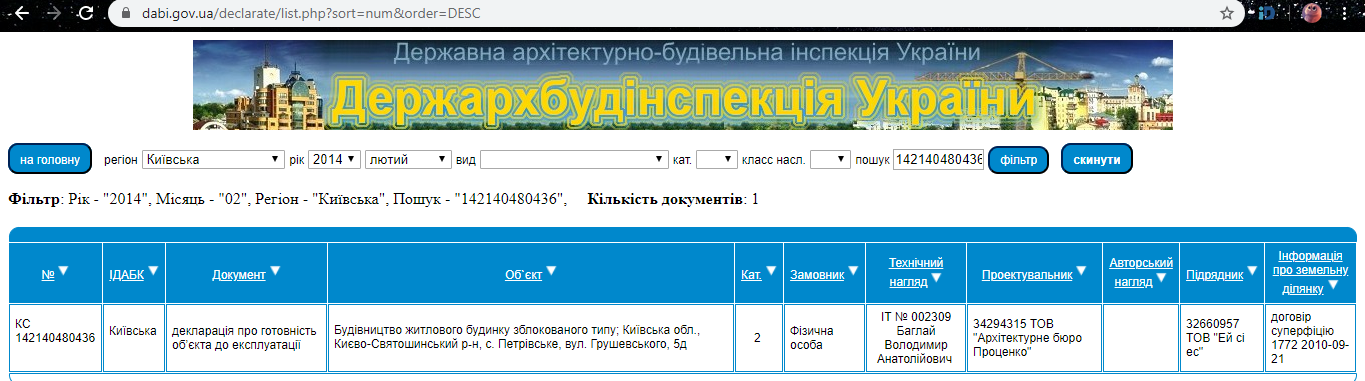Sort by № column arrow
The image size is (1365, 381).
click(x=63, y=271)
